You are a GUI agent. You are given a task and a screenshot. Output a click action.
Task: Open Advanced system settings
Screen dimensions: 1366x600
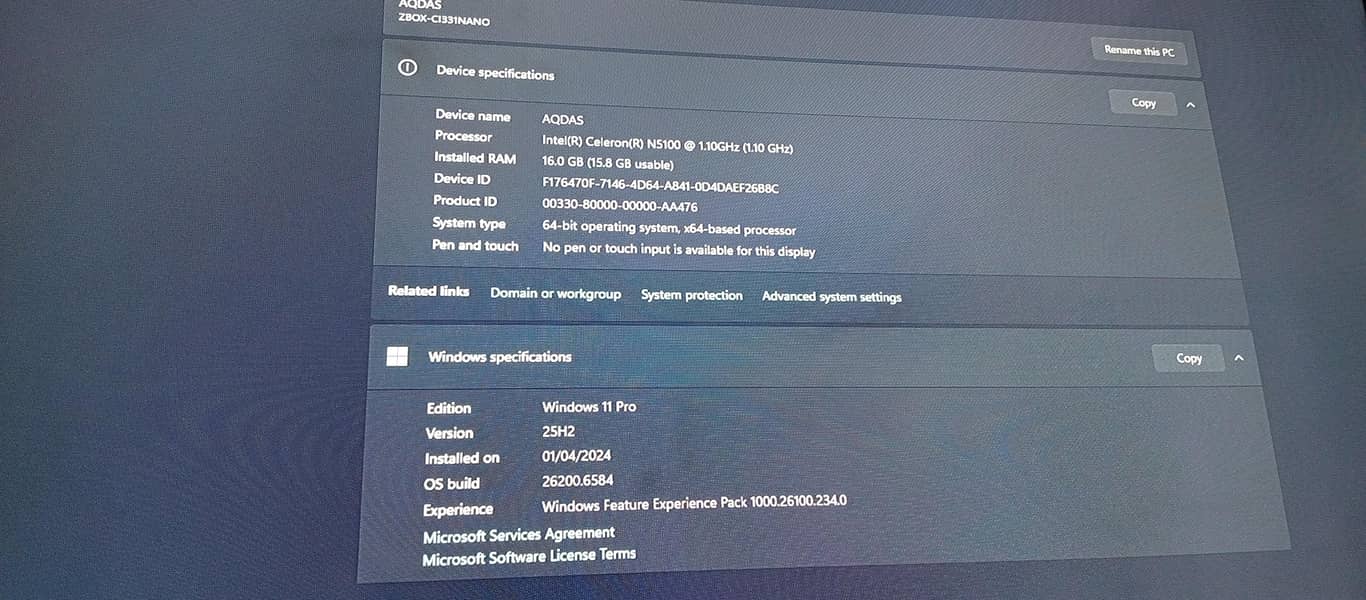pyautogui.click(x=831, y=297)
